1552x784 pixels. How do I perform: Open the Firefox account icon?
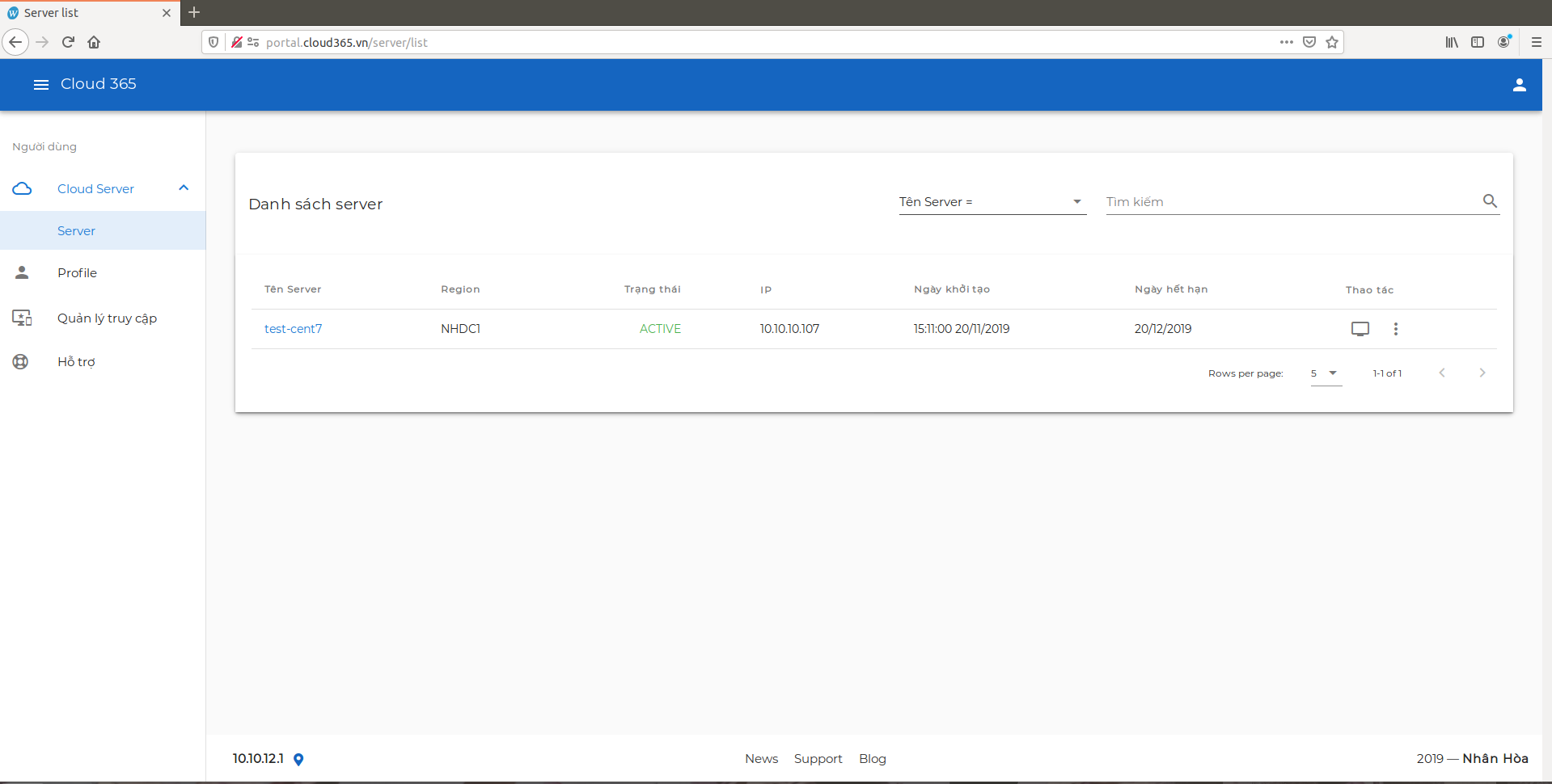(x=1503, y=42)
